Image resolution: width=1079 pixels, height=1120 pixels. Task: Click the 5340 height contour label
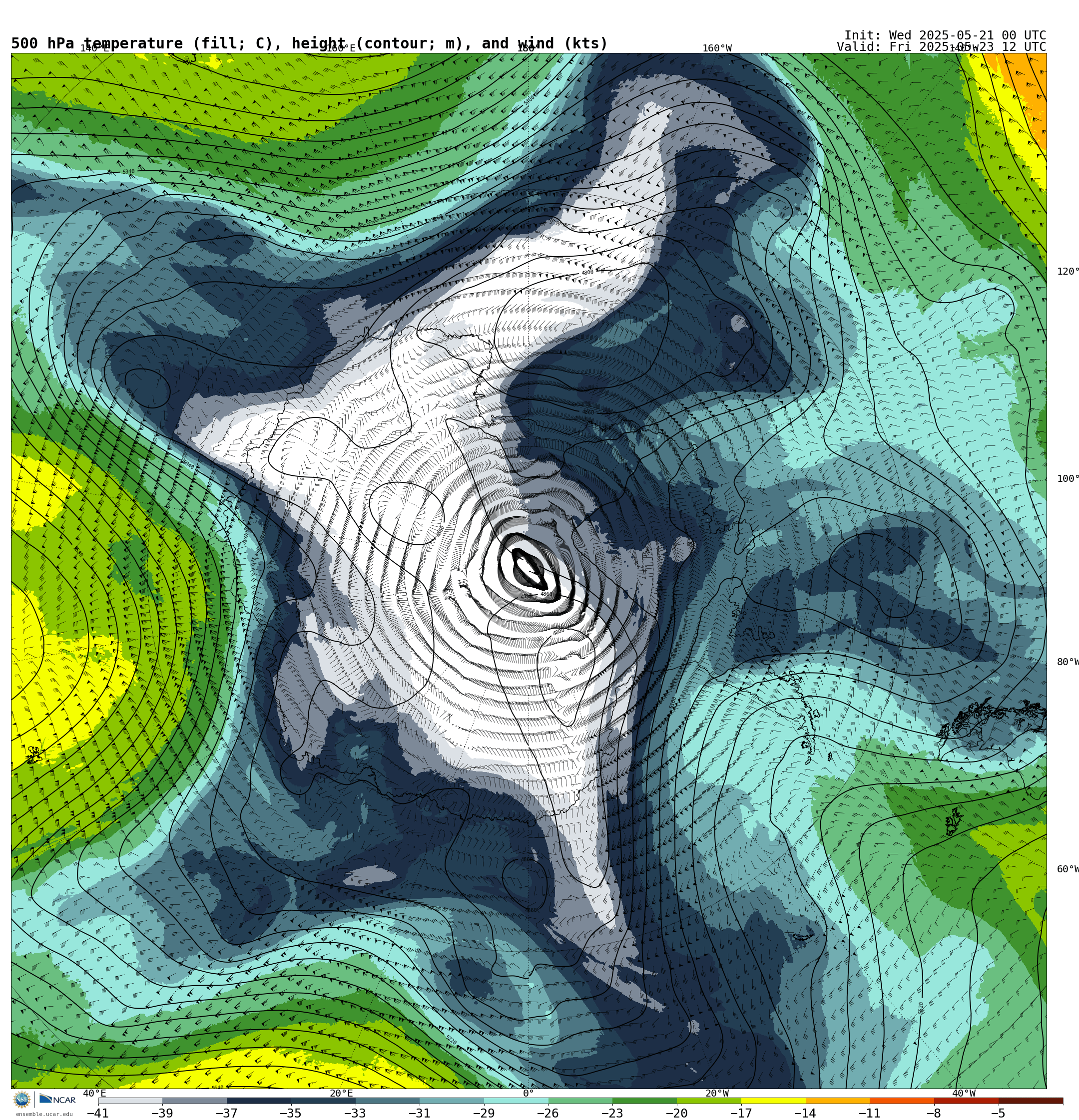tap(129, 172)
